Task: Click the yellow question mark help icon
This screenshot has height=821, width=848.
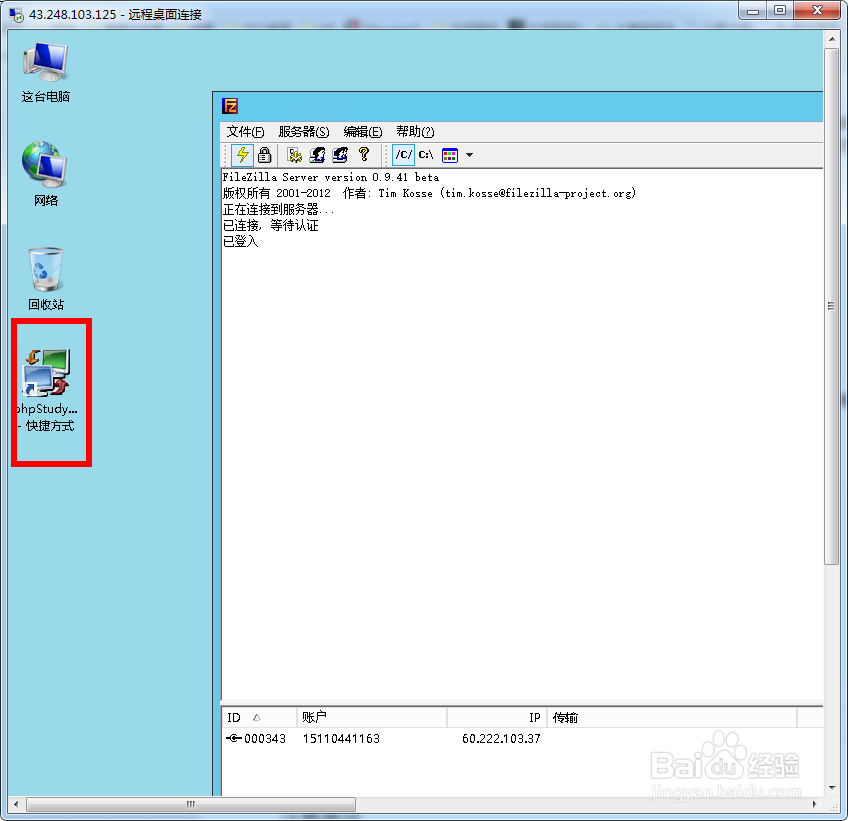Action: tap(364, 155)
